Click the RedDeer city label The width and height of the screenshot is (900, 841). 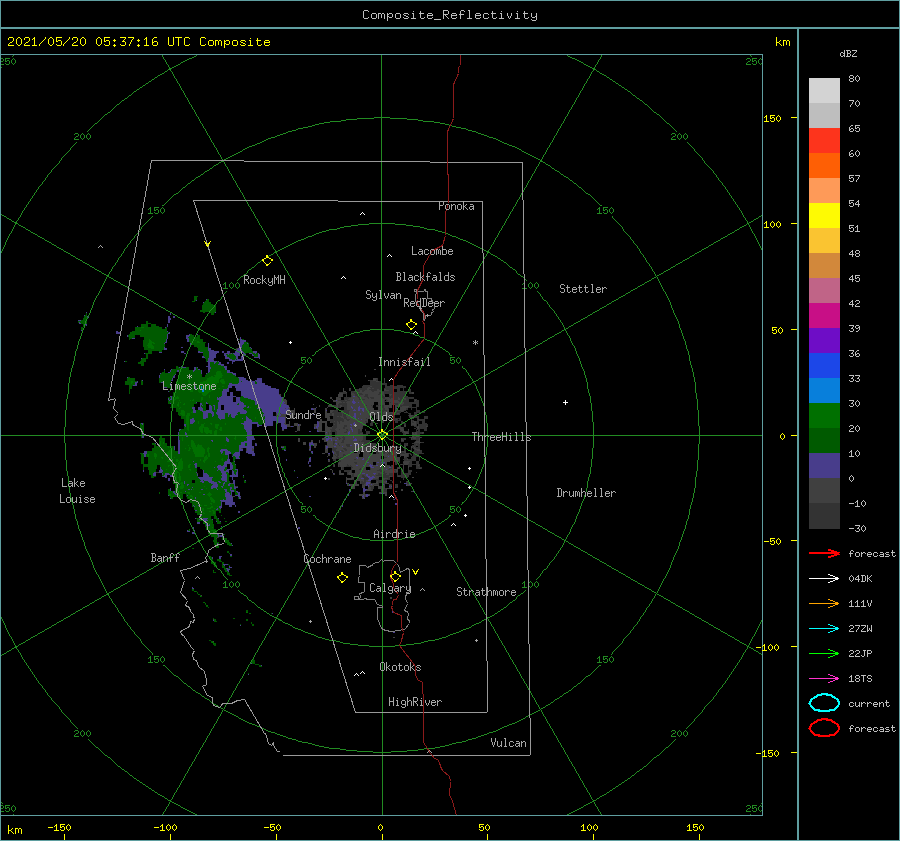pyautogui.click(x=424, y=303)
